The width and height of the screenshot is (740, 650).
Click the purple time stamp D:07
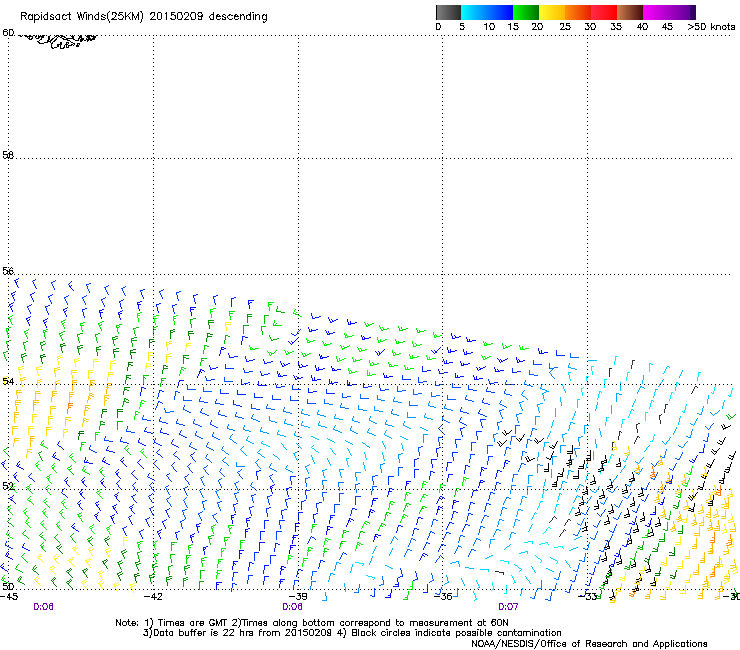pos(508,607)
